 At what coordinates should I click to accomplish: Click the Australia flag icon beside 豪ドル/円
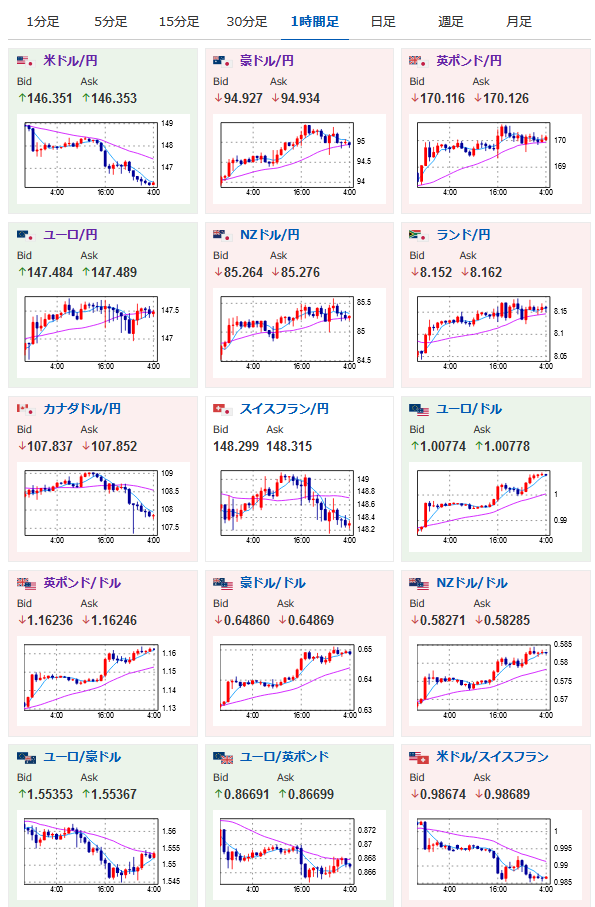click(x=223, y=61)
